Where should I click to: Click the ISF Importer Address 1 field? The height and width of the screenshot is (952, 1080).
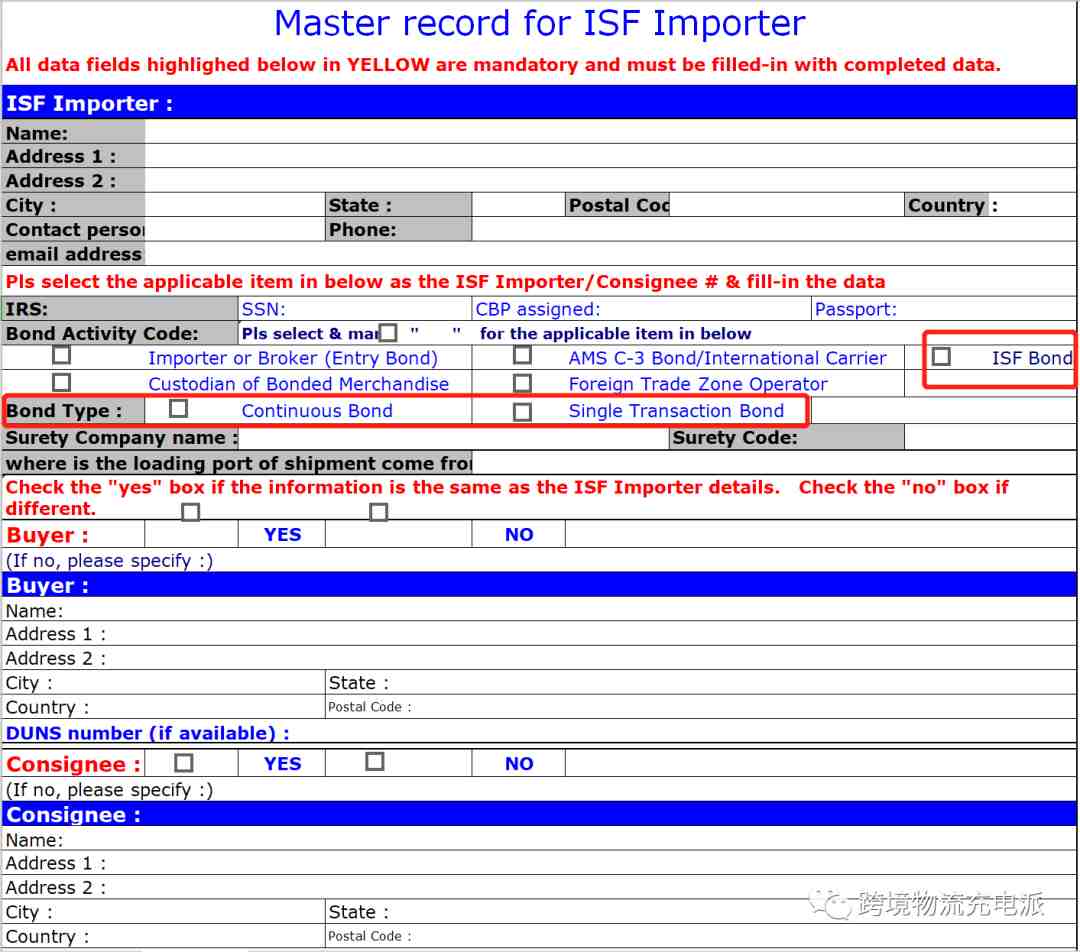[610, 156]
